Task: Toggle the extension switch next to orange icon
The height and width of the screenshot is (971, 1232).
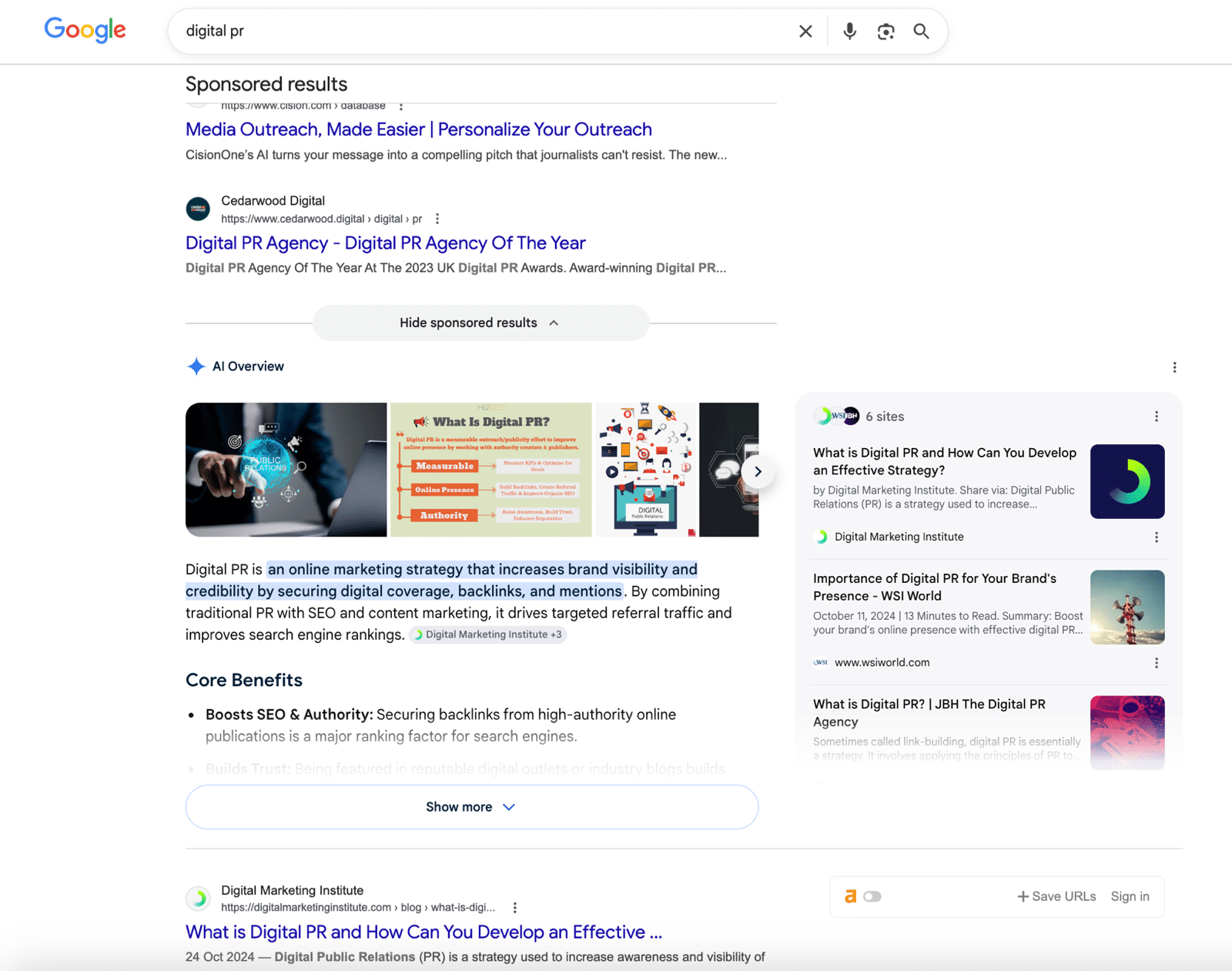Action: click(x=872, y=896)
